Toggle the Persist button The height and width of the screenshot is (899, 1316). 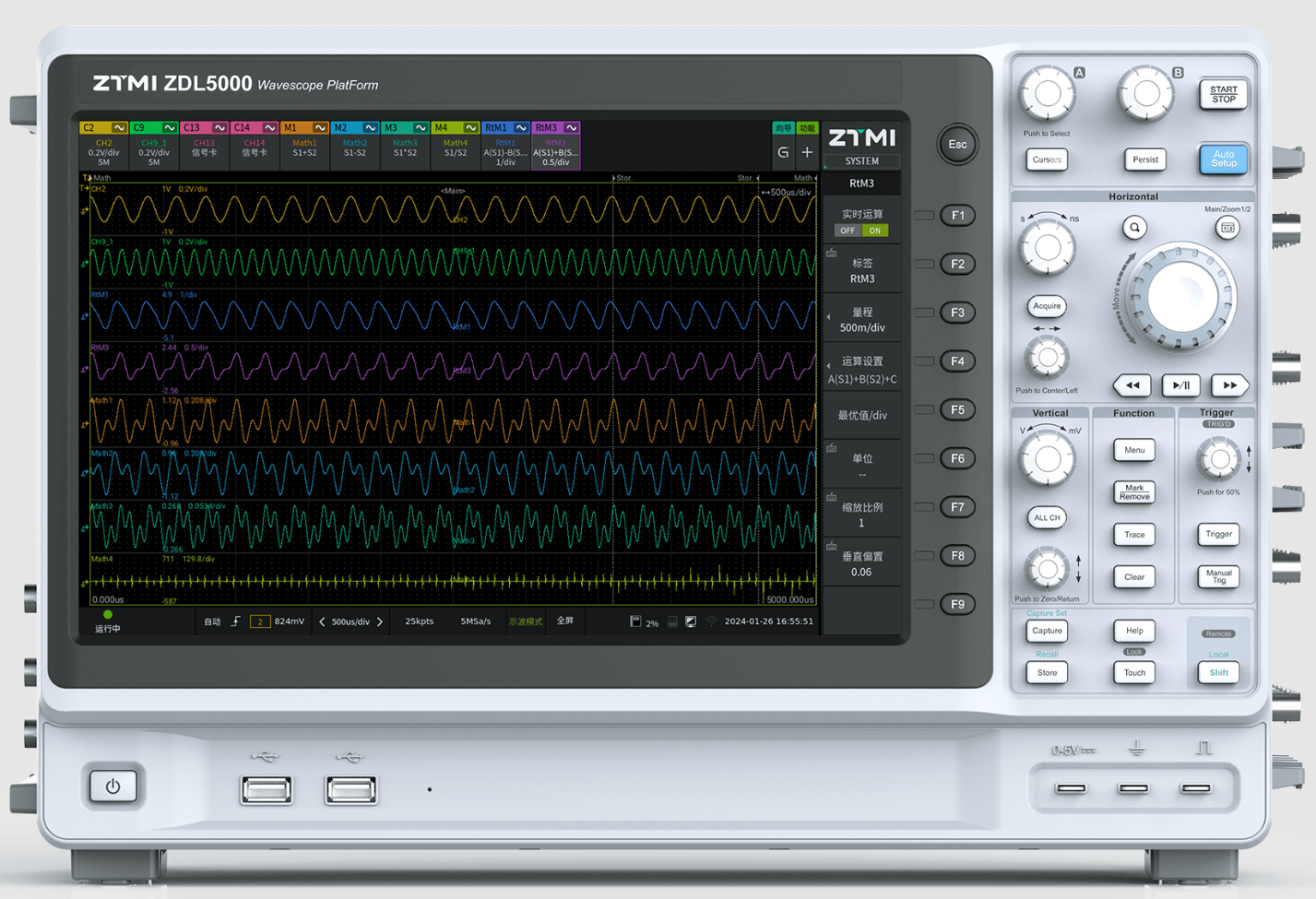tap(1144, 160)
